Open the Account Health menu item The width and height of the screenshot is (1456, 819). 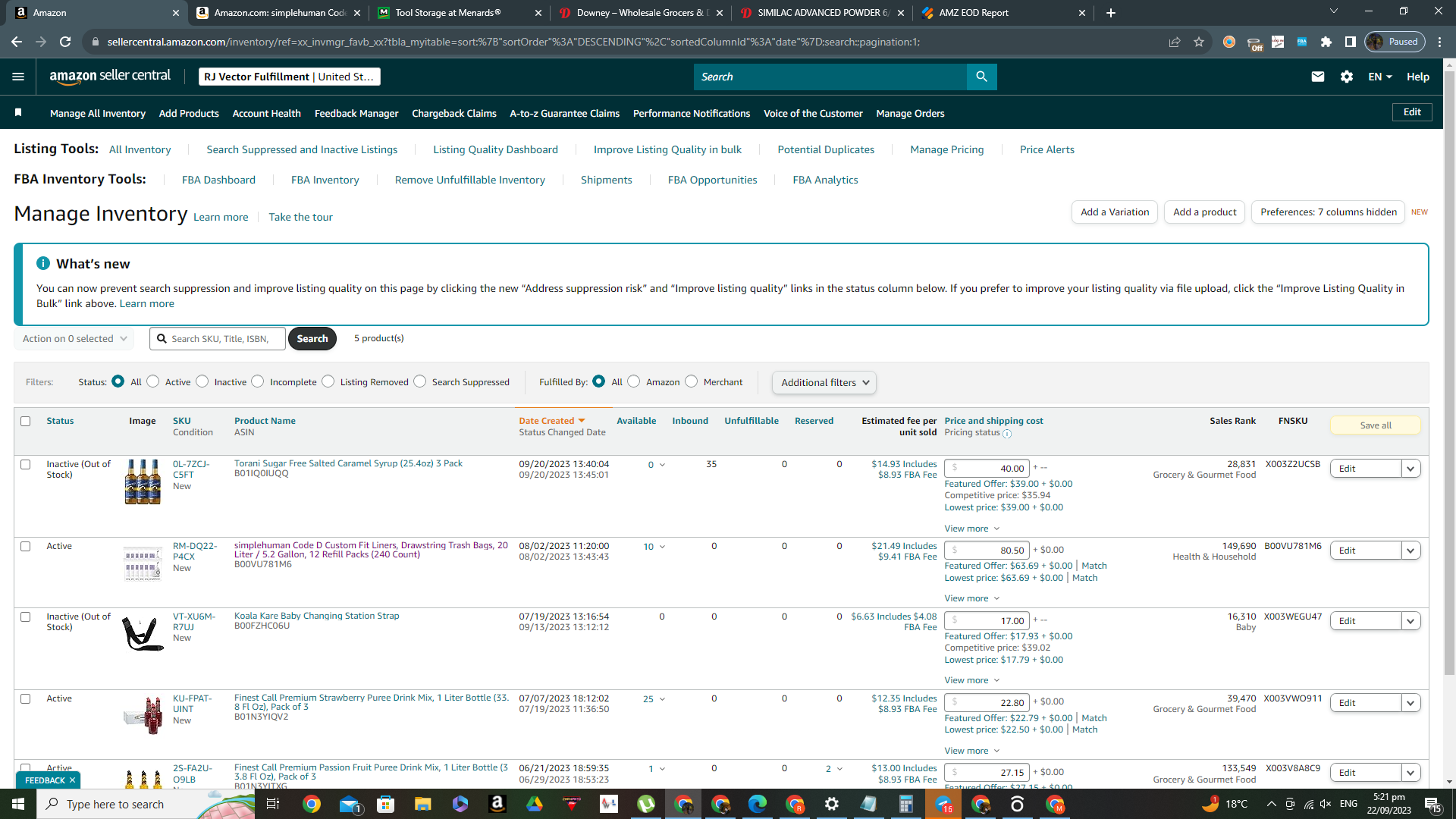(266, 113)
